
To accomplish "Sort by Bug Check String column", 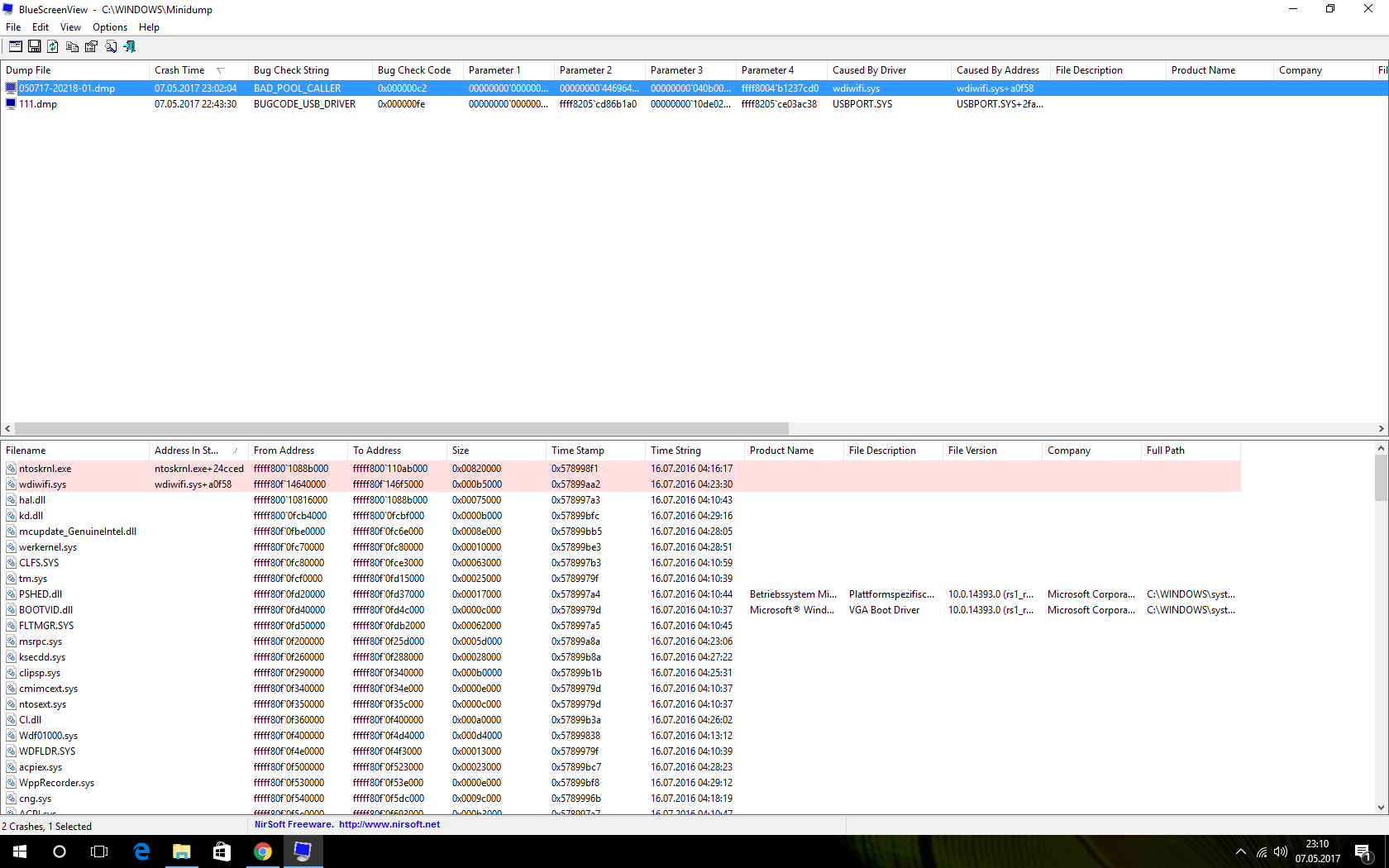I will pyautogui.click(x=310, y=70).
